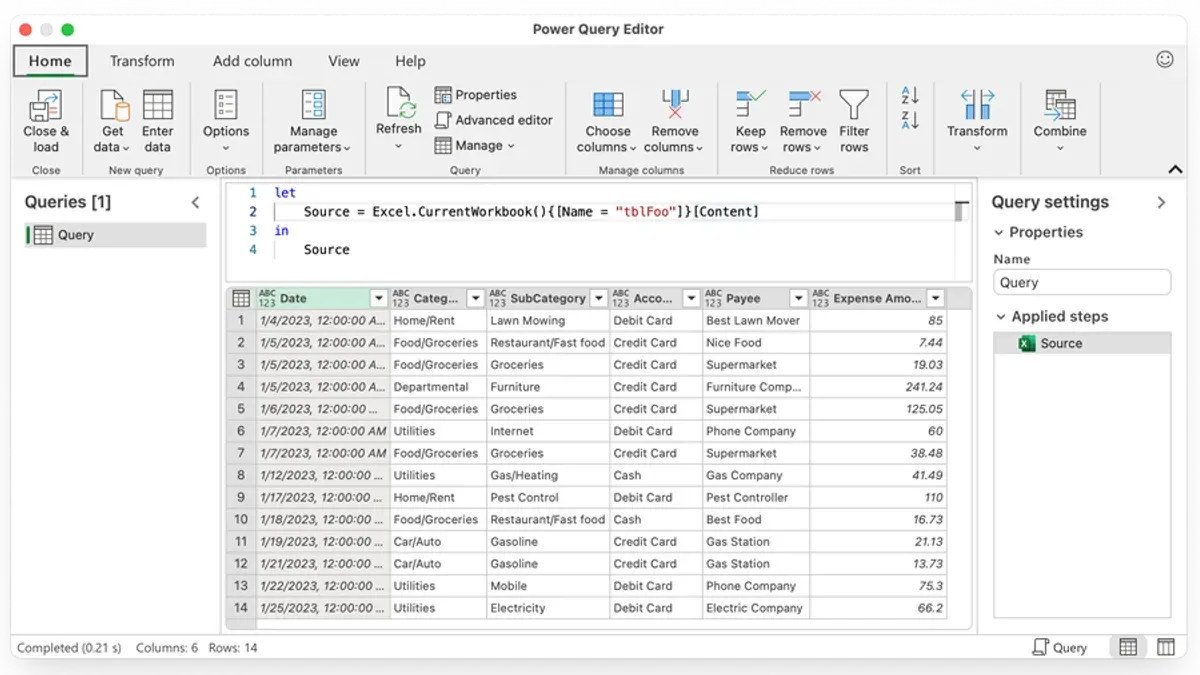Viewport: 1200px width, 675px height.
Task: Click the Refresh icon
Action: click(x=399, y=103)
